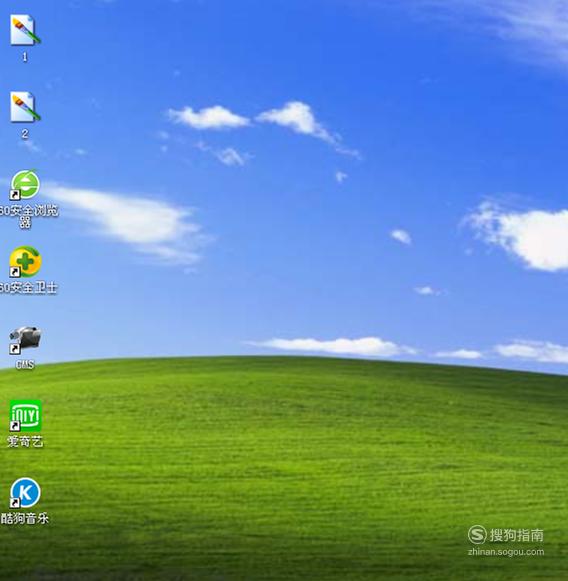Open the 360安全卫士 shortcut icon

[25, 262]
